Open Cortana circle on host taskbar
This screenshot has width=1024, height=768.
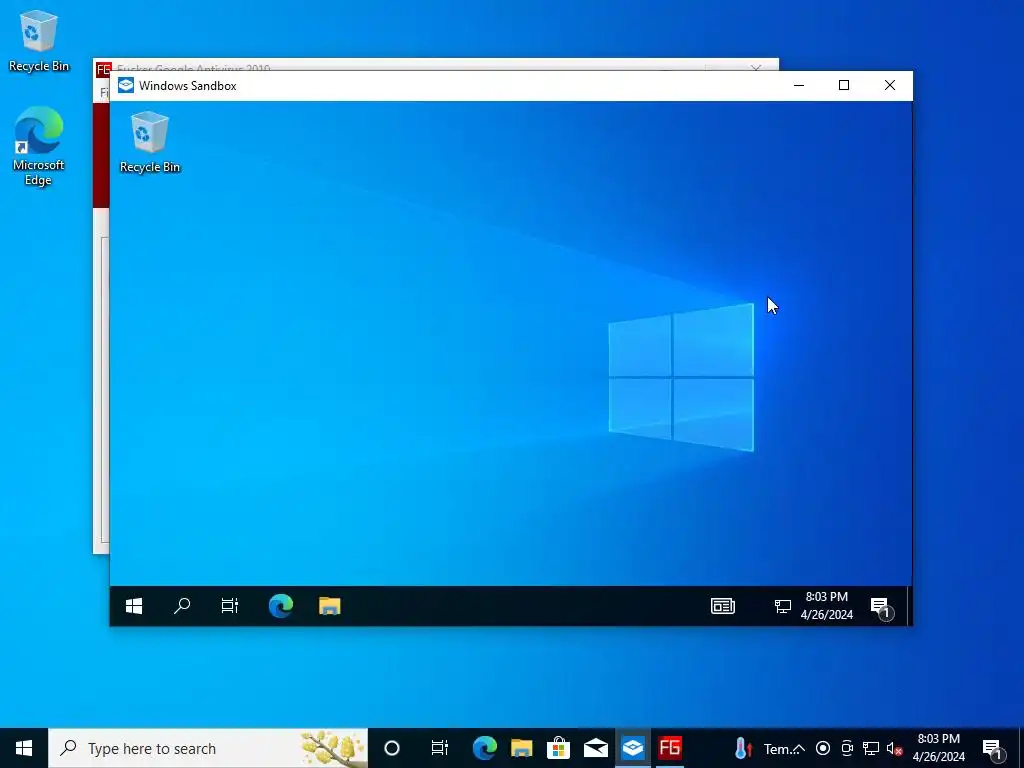[392, 748]
